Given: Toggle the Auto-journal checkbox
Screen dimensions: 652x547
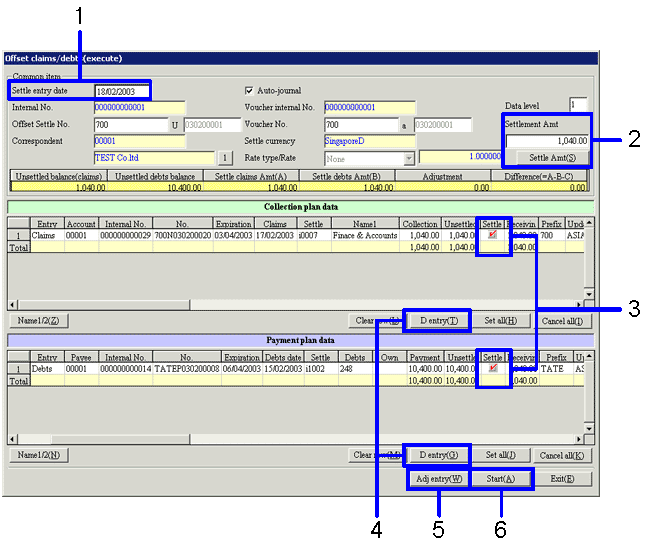Looking at the screenshot, I should coord(249,91).
